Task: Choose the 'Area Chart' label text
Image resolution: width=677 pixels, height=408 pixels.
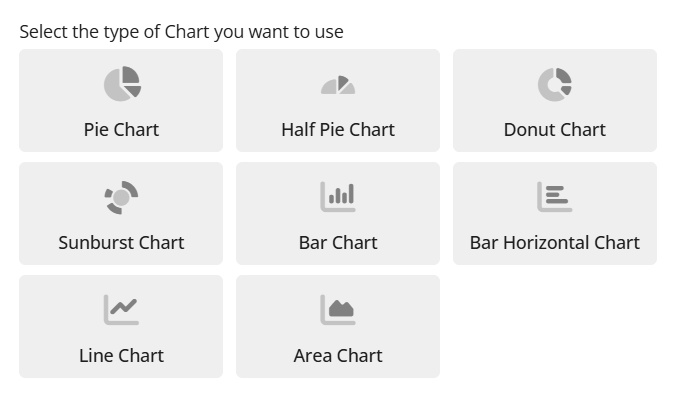Action: (x=338, y=356)
